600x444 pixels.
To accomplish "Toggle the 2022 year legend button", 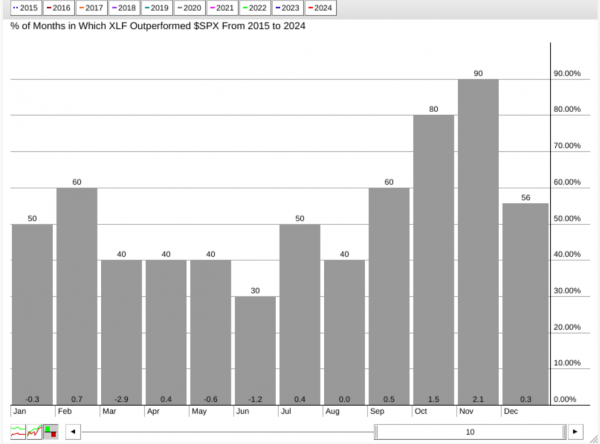I will pyautogui.click(x=255, y=8).
